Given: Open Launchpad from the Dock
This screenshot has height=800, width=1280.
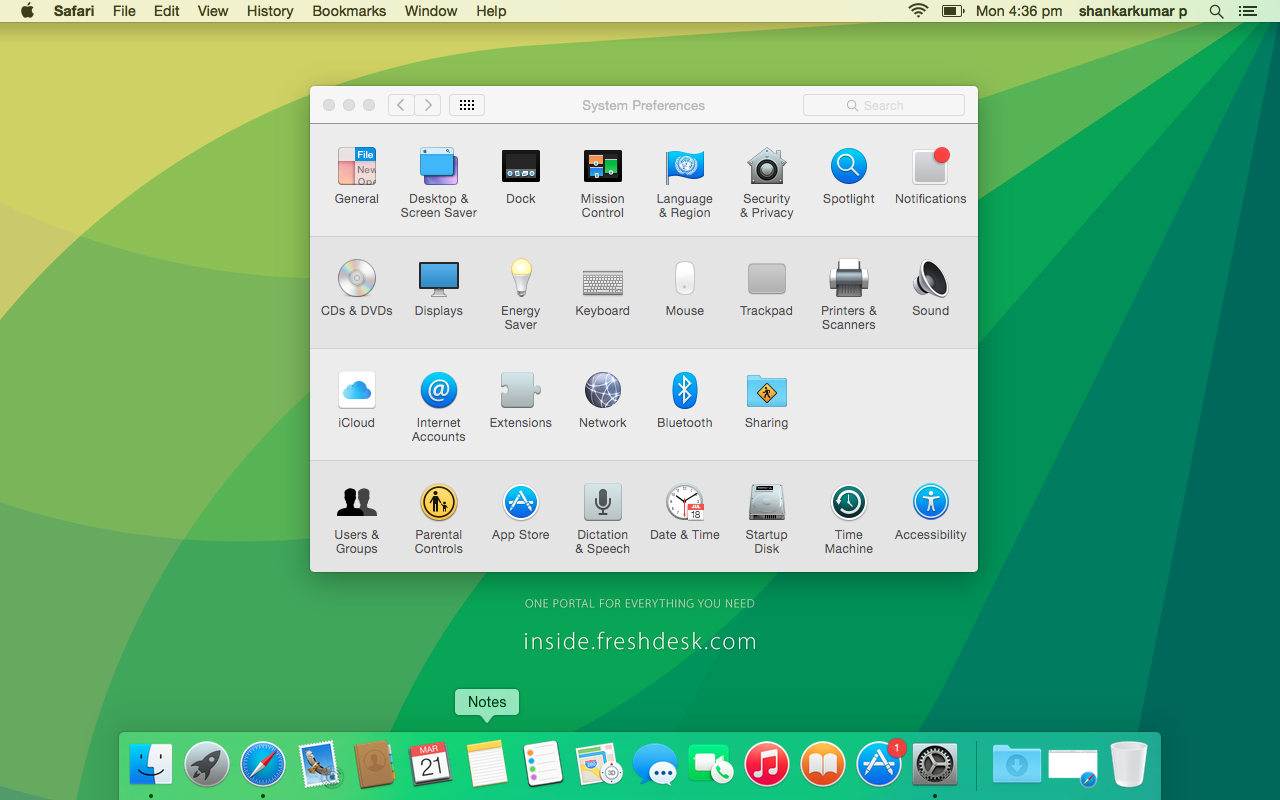Looking at the screenshot, I should (207, 765).
